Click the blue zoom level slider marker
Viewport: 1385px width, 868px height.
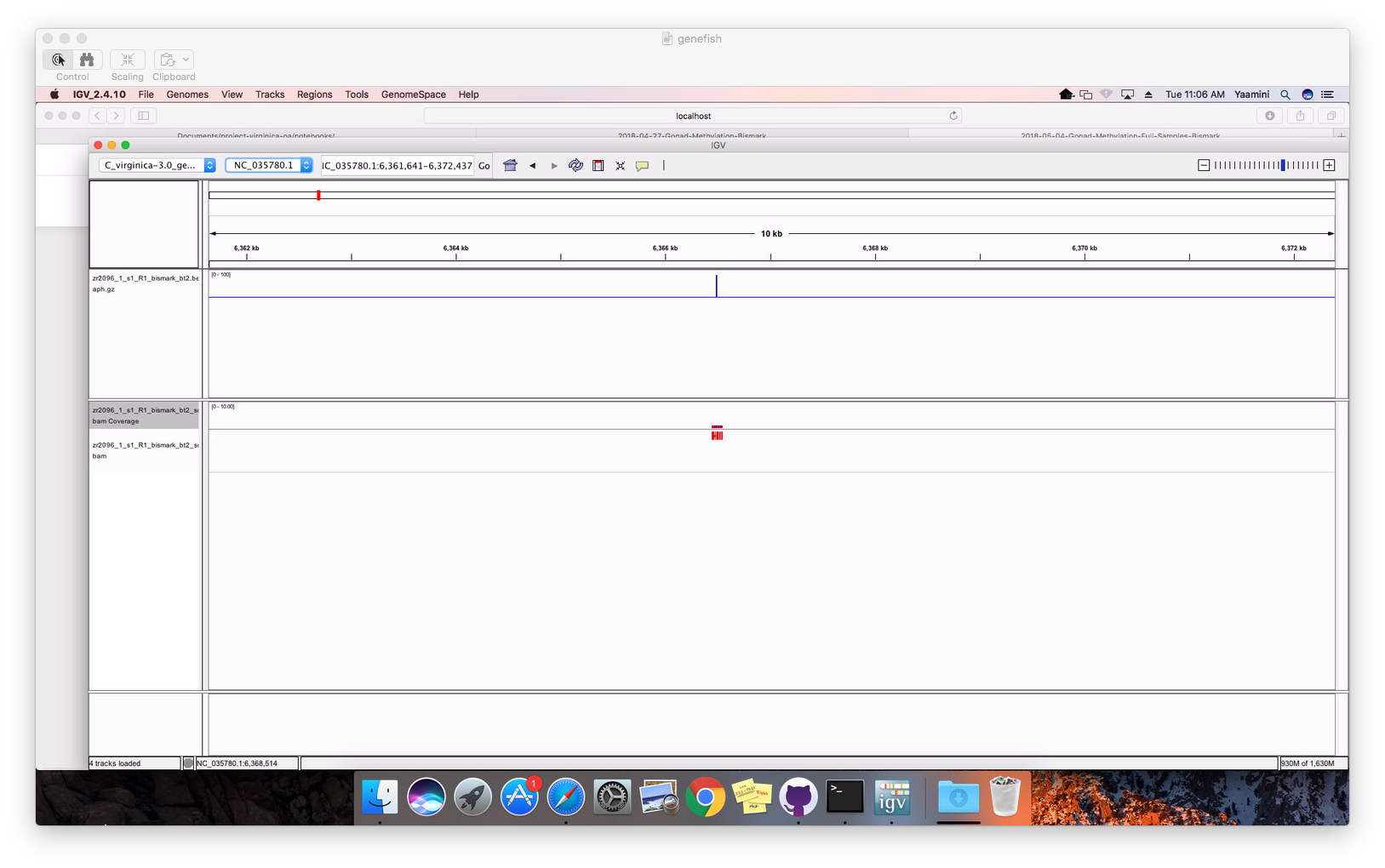pyautogui.click(x=1283, y=165)
